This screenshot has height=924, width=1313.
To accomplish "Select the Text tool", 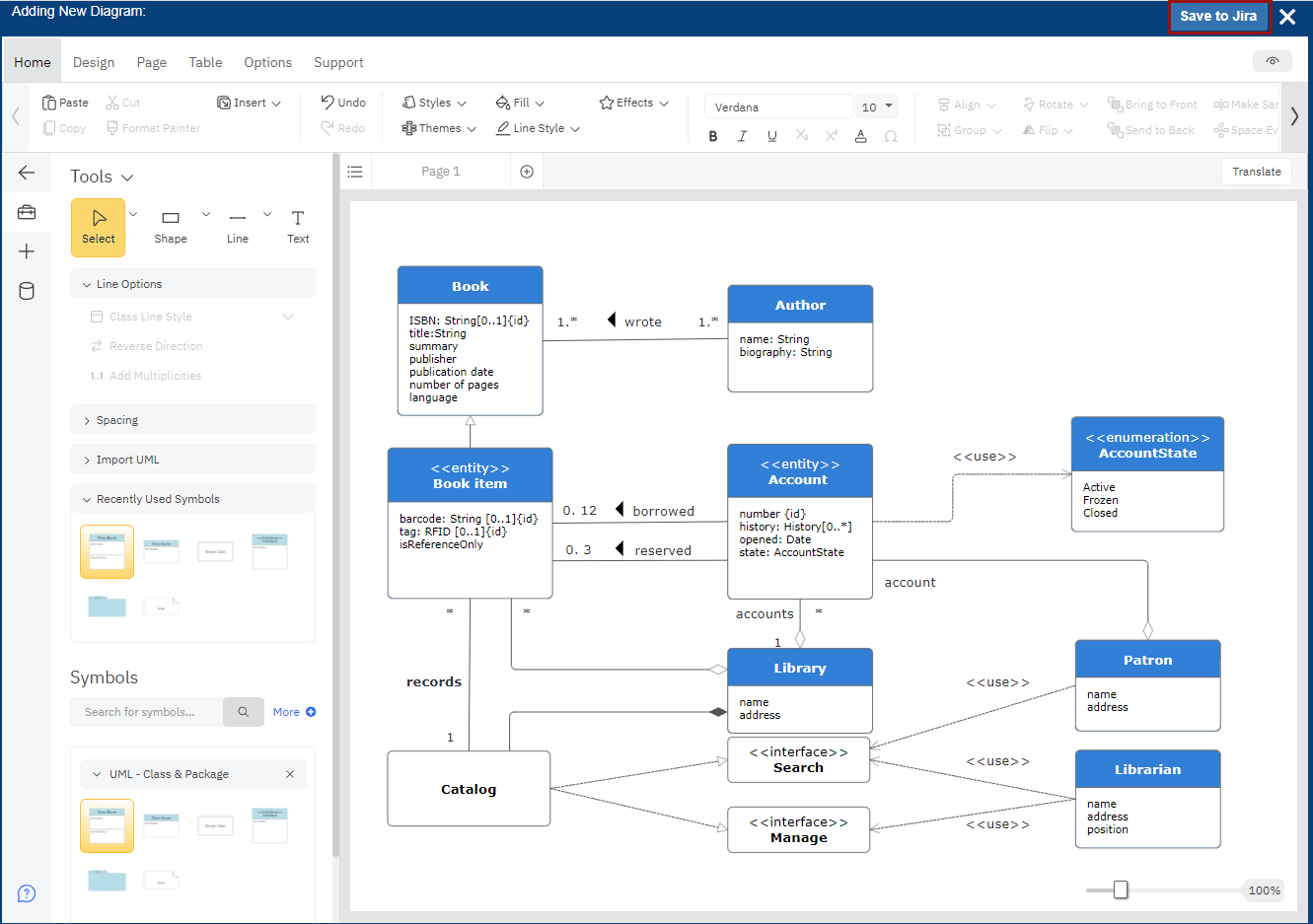I will click(x=298, y=227).
